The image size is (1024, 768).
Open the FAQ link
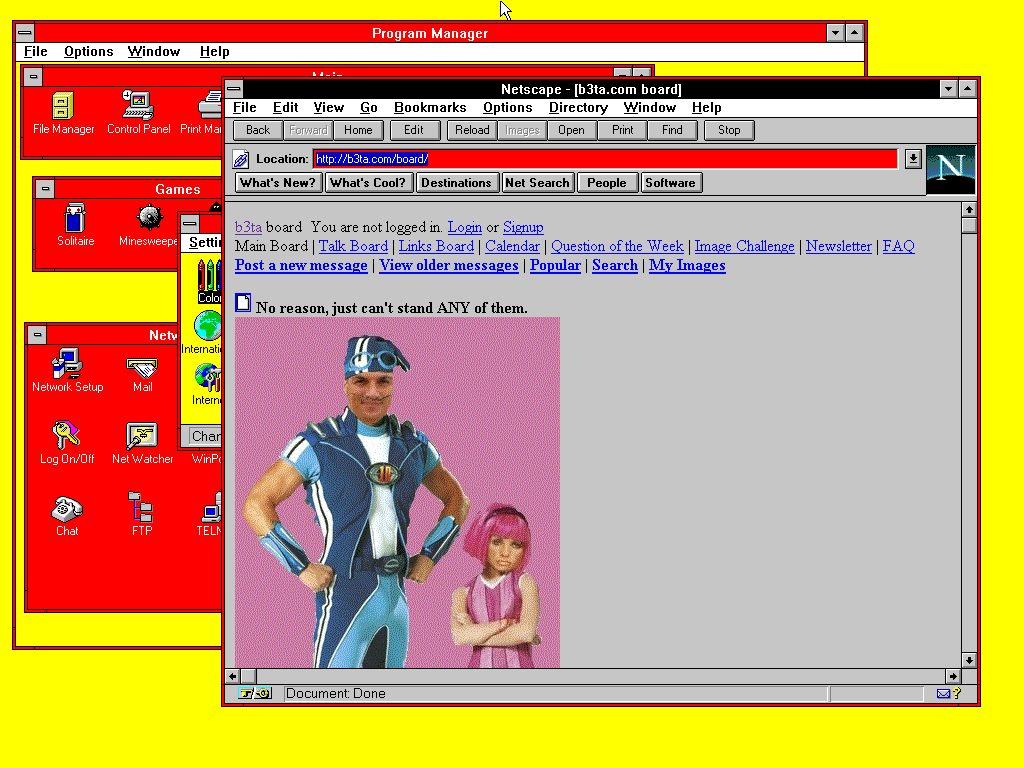[899, 246]
